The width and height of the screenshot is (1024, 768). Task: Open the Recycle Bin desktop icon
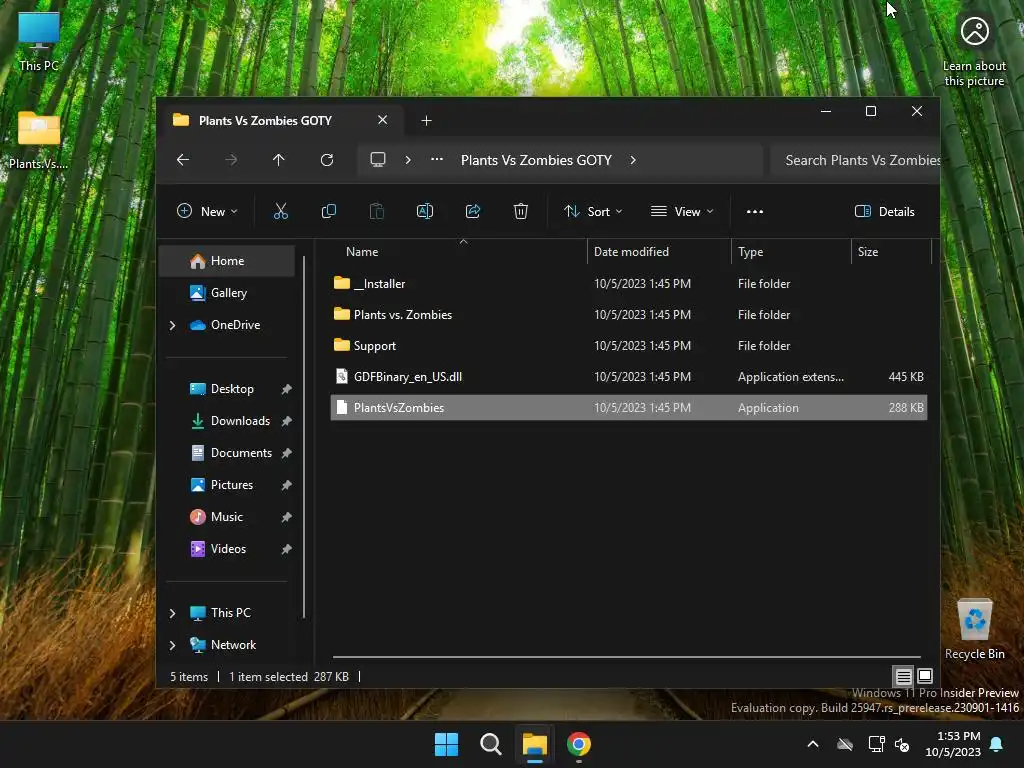coord(974,629)
